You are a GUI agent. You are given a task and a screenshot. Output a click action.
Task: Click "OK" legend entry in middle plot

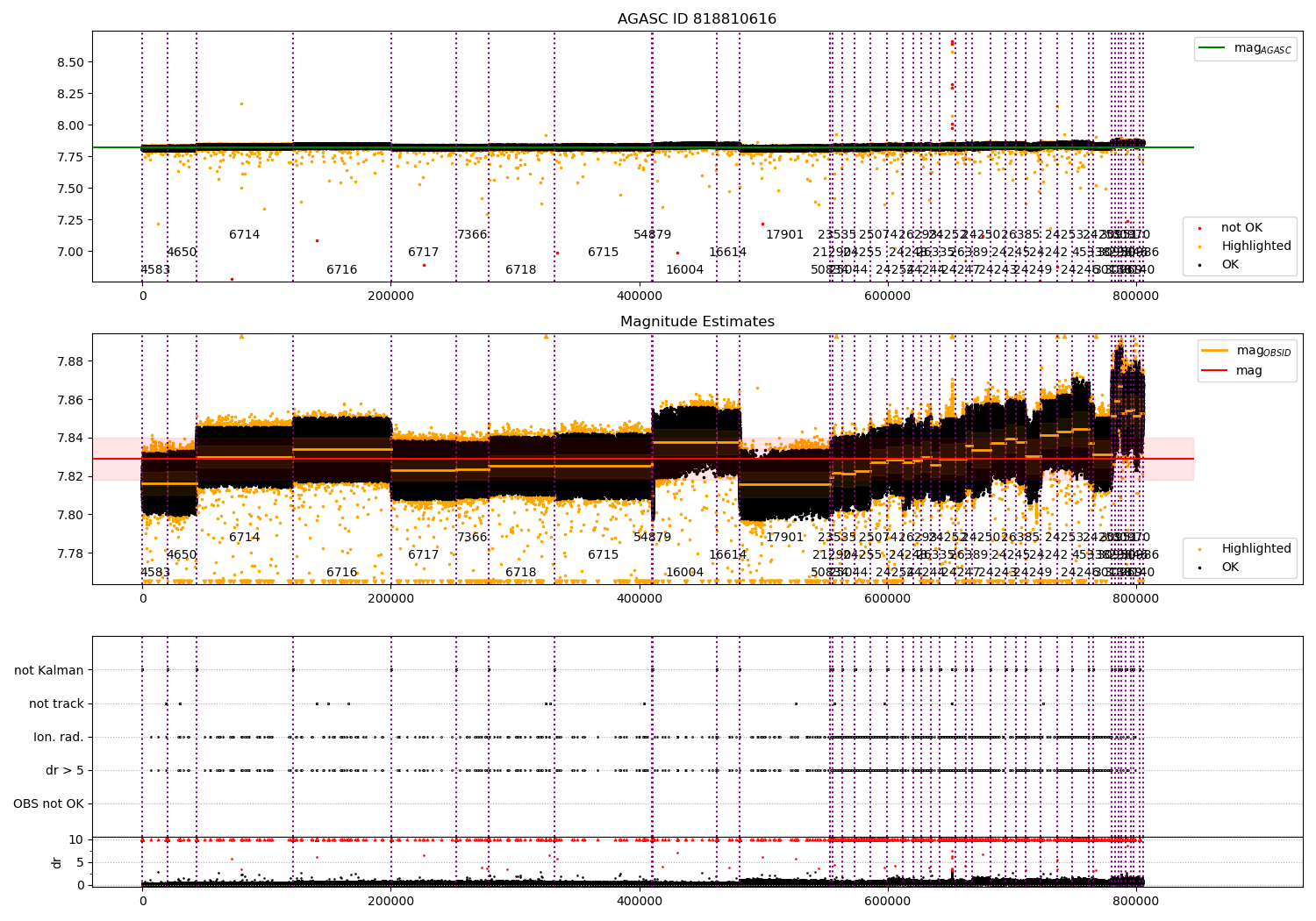coord(1230,568)
